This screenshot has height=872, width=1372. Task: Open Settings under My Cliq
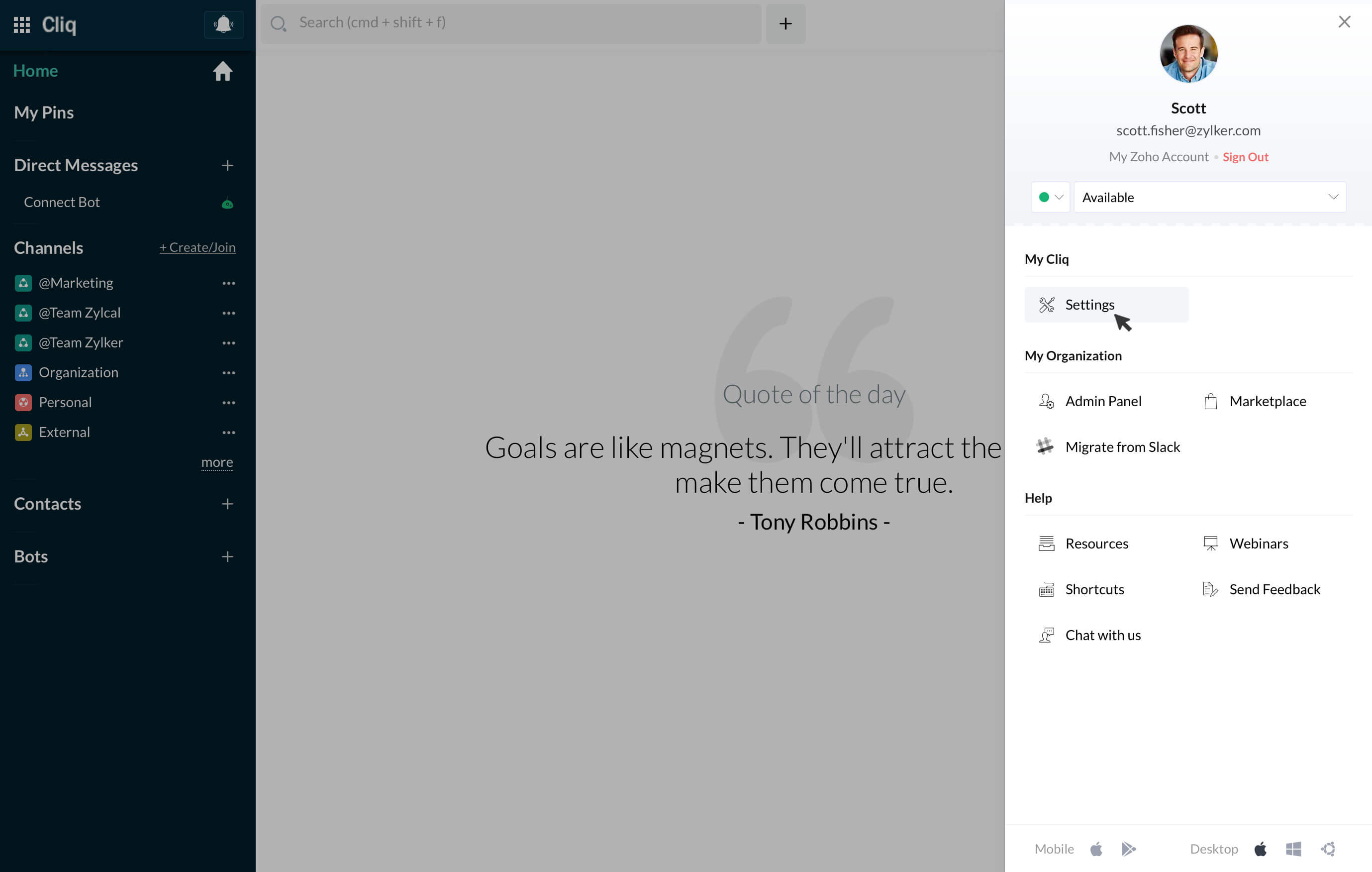(1106, 305)
